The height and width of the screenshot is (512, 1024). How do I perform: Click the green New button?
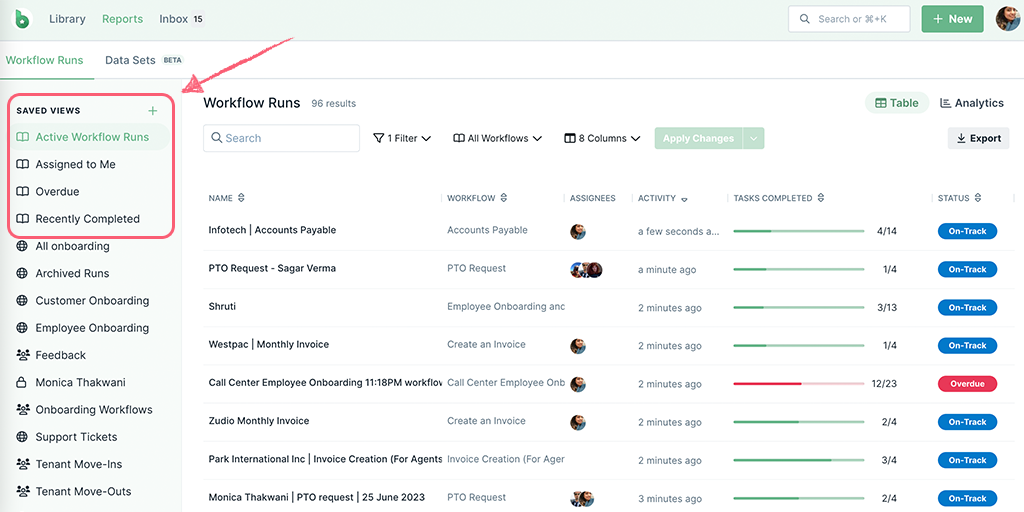pos(952,19)
